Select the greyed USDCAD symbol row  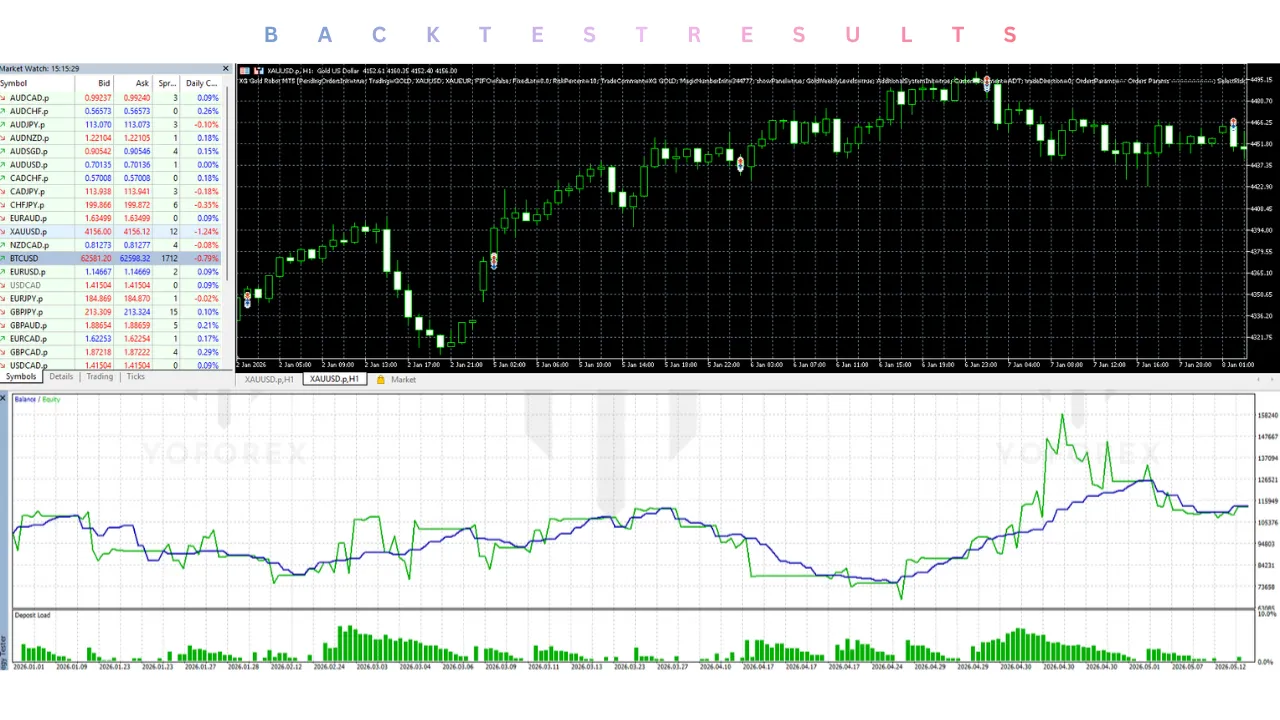(111, 285)
